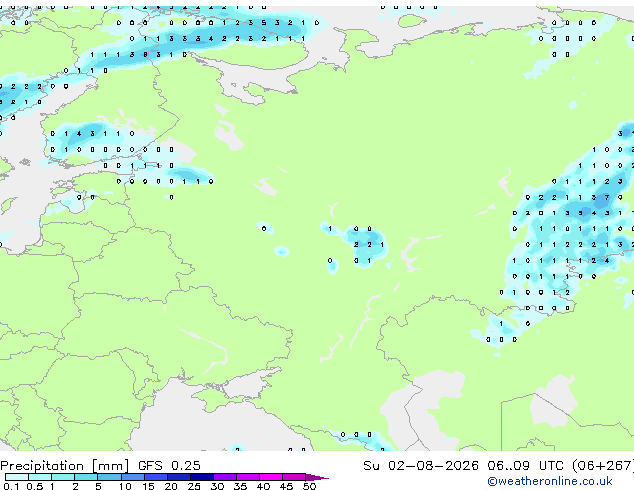
Task: Pick the 2–5 mm legend swatch
Action: [86, 477]
